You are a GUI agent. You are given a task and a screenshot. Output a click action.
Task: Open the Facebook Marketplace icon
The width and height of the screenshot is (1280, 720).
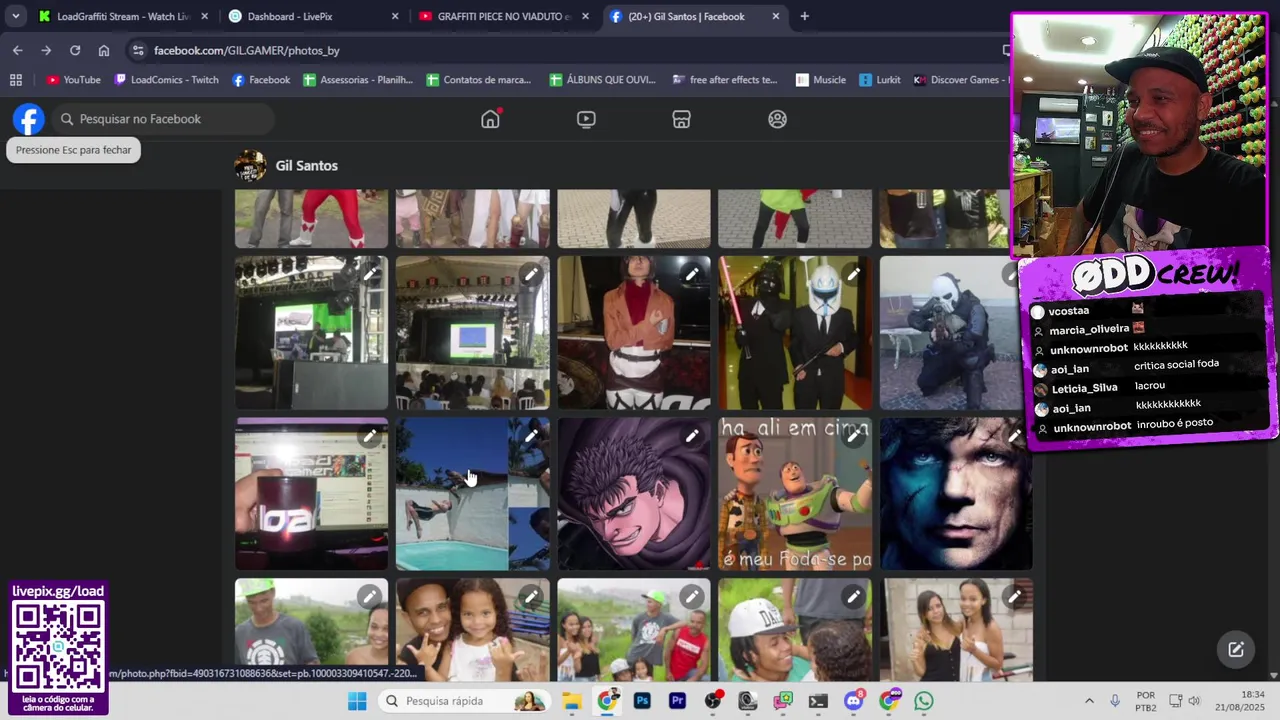click(681, 119)
